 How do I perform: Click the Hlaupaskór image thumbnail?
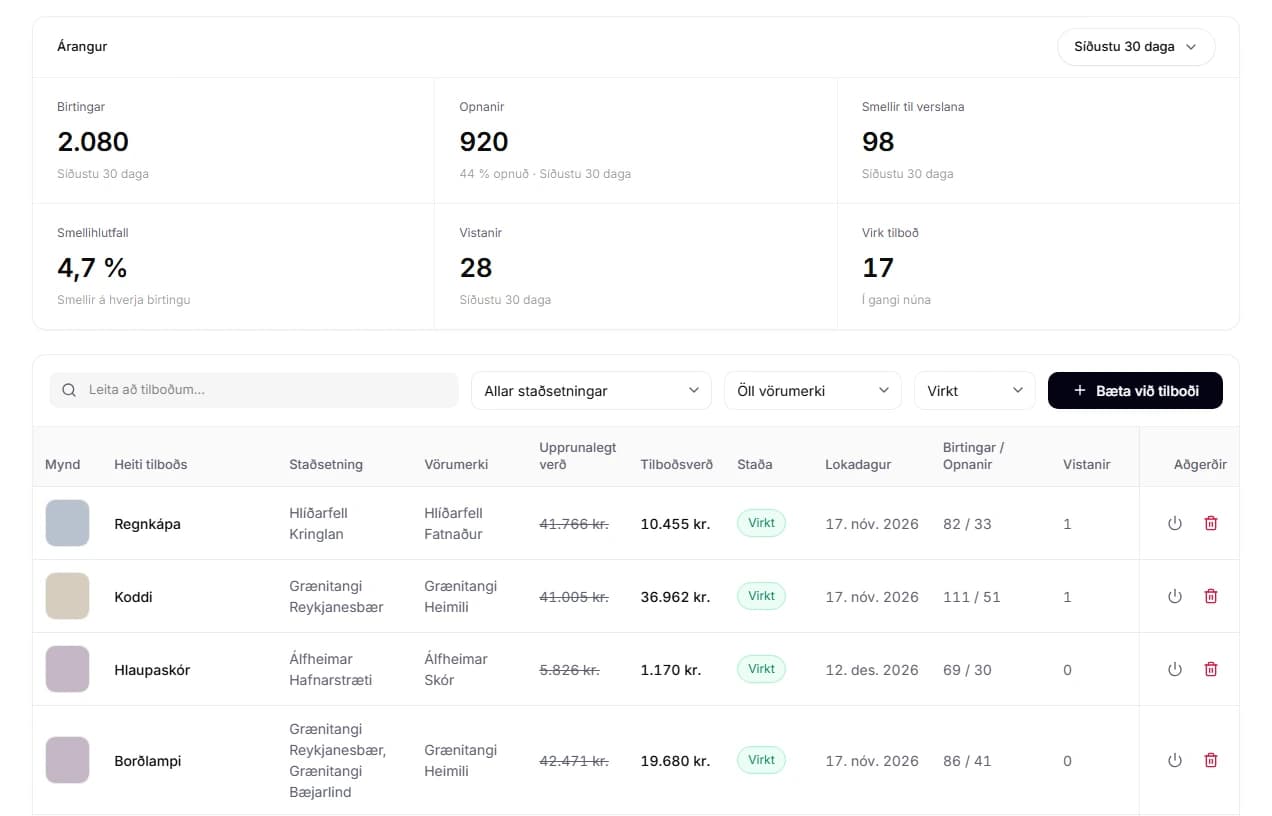(x=67, y=669)
